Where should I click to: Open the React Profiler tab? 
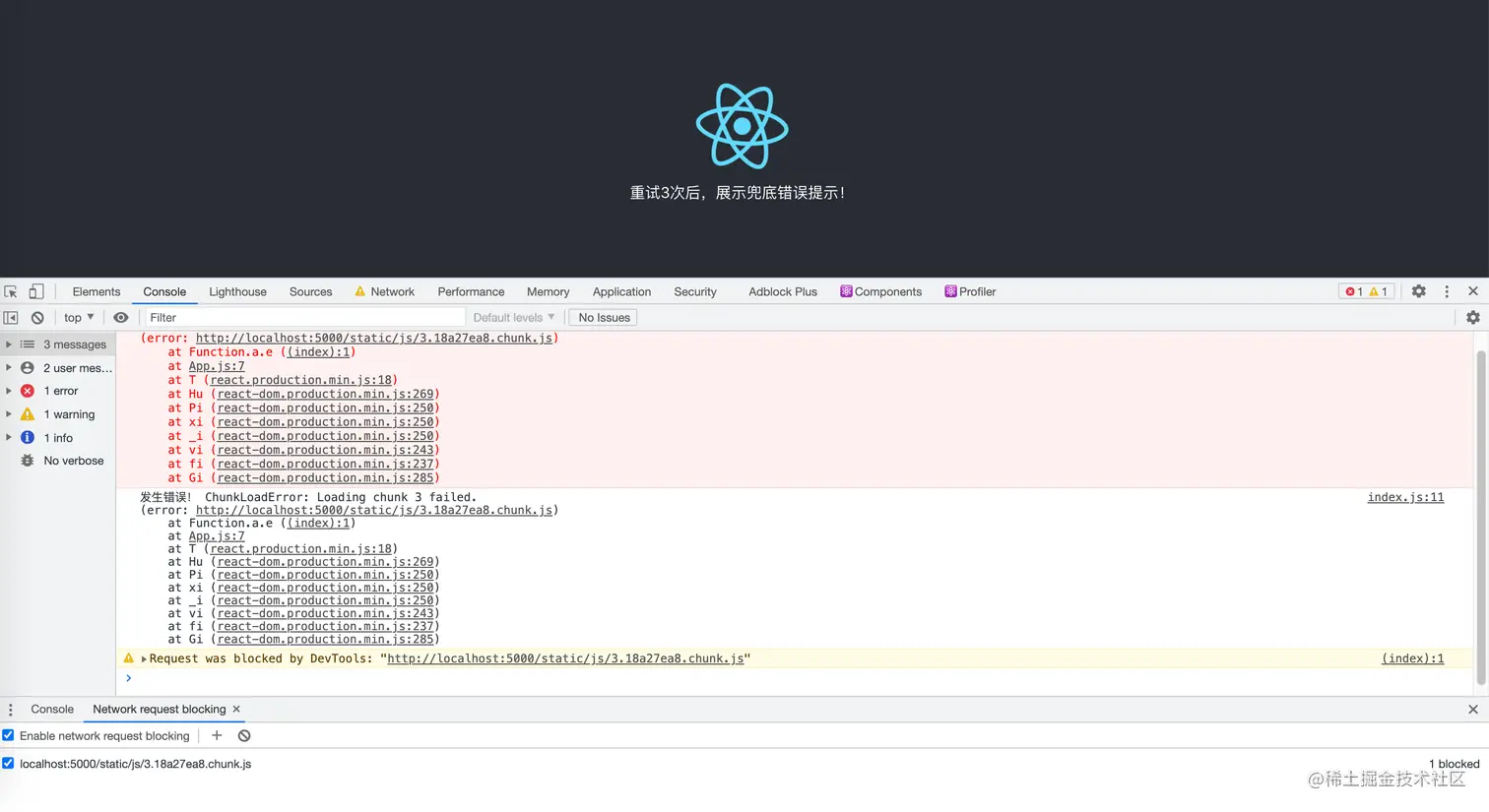tap(970, 291)
